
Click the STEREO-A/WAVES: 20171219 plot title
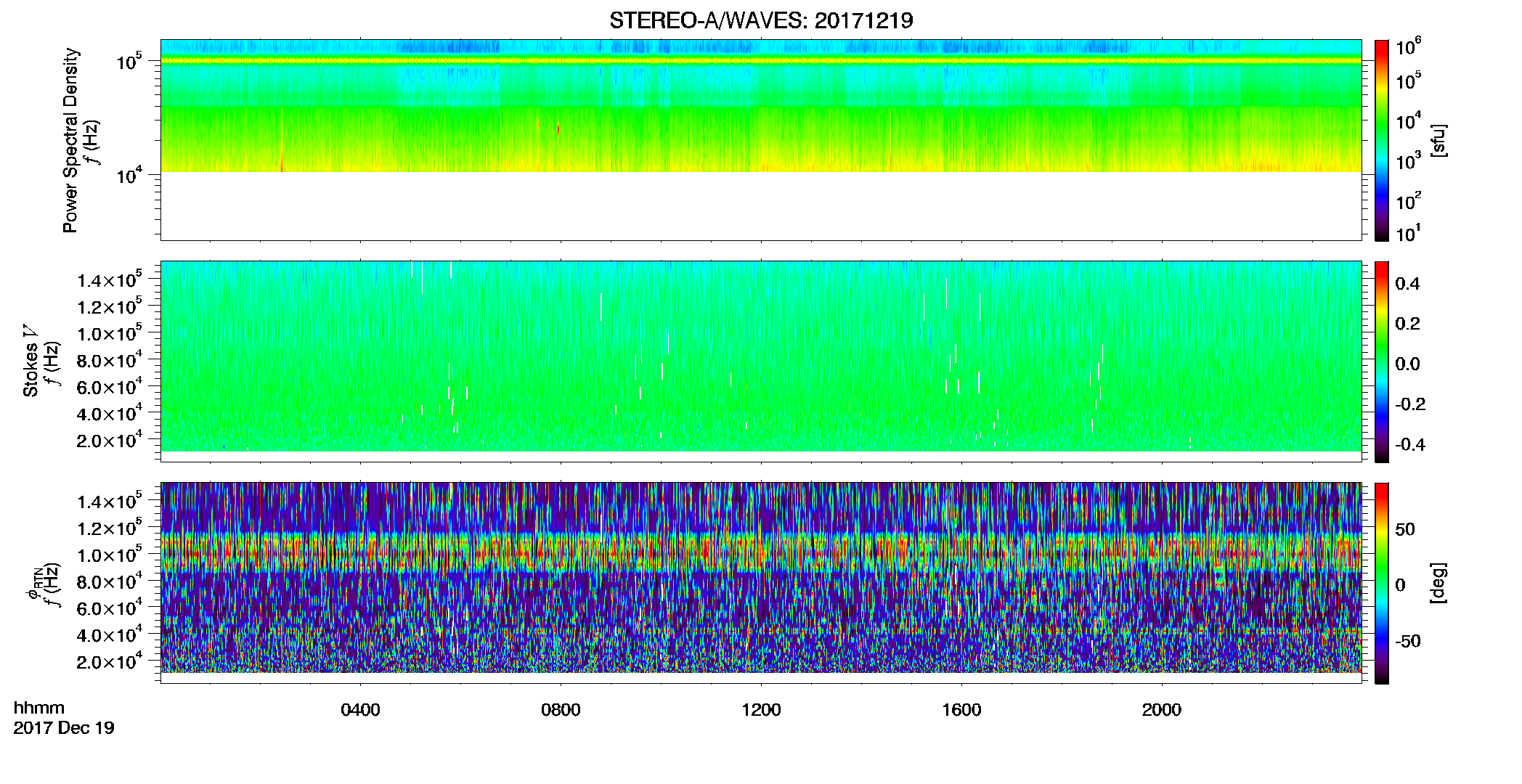point(761,20)
